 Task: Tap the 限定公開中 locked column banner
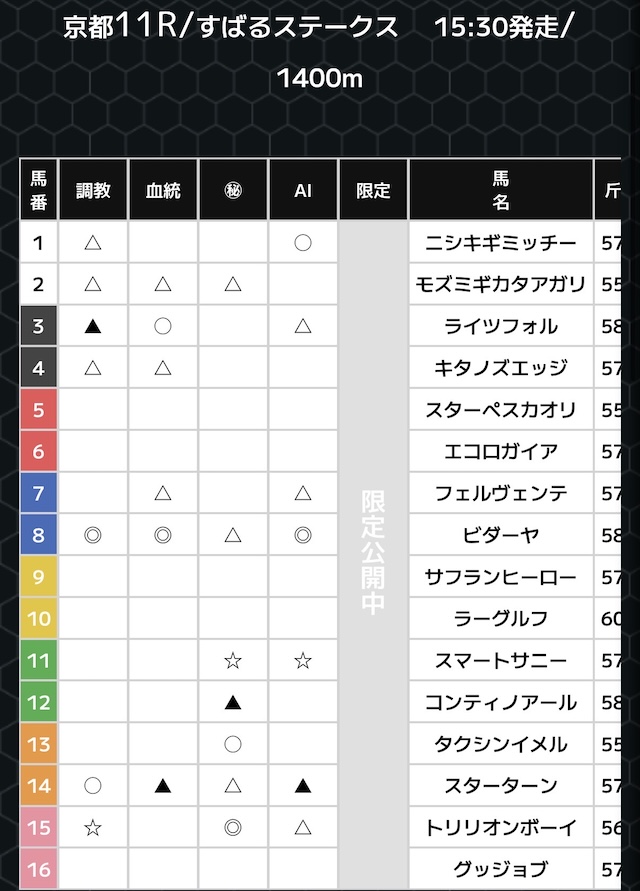click(373, 550)
